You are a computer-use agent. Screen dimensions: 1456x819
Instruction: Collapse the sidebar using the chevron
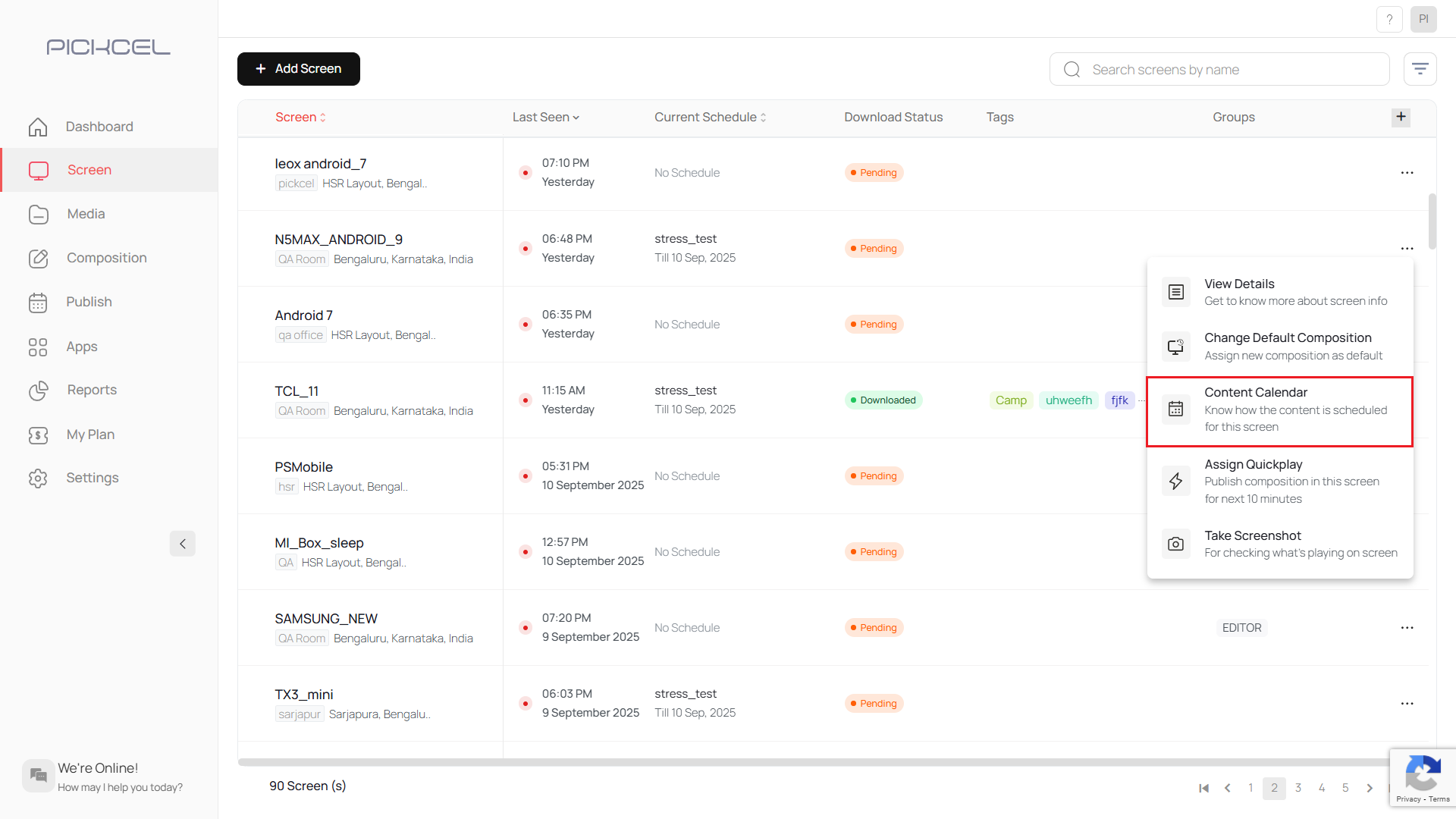click(182, 544)
